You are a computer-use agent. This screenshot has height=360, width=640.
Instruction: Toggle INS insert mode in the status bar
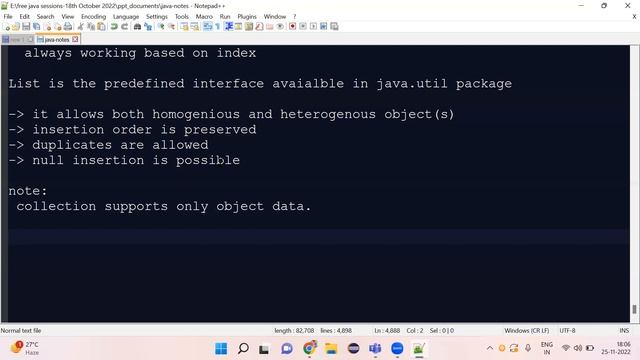(x=624, y=330)
